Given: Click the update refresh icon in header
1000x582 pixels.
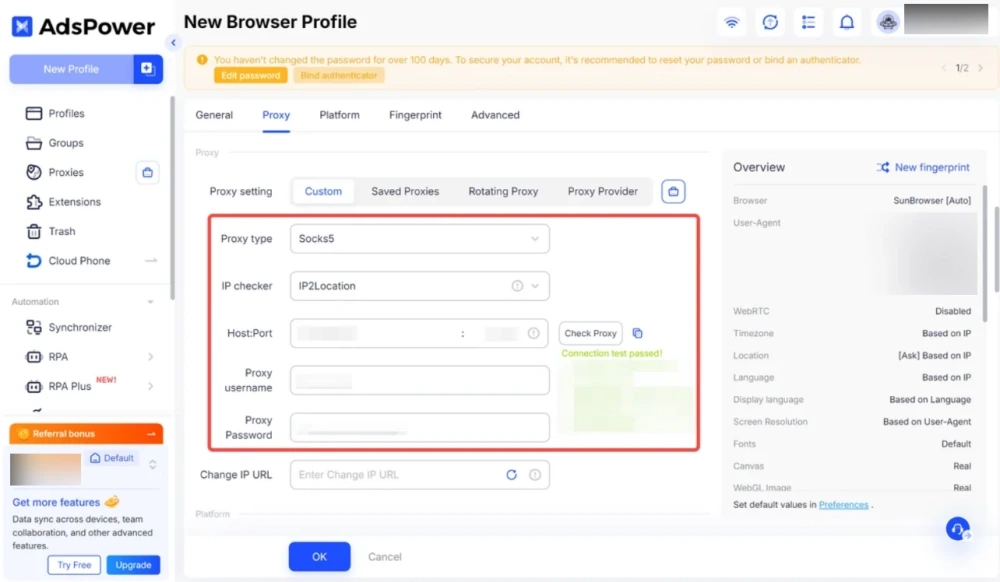Looking at the screenshot, I should (770, 22).
